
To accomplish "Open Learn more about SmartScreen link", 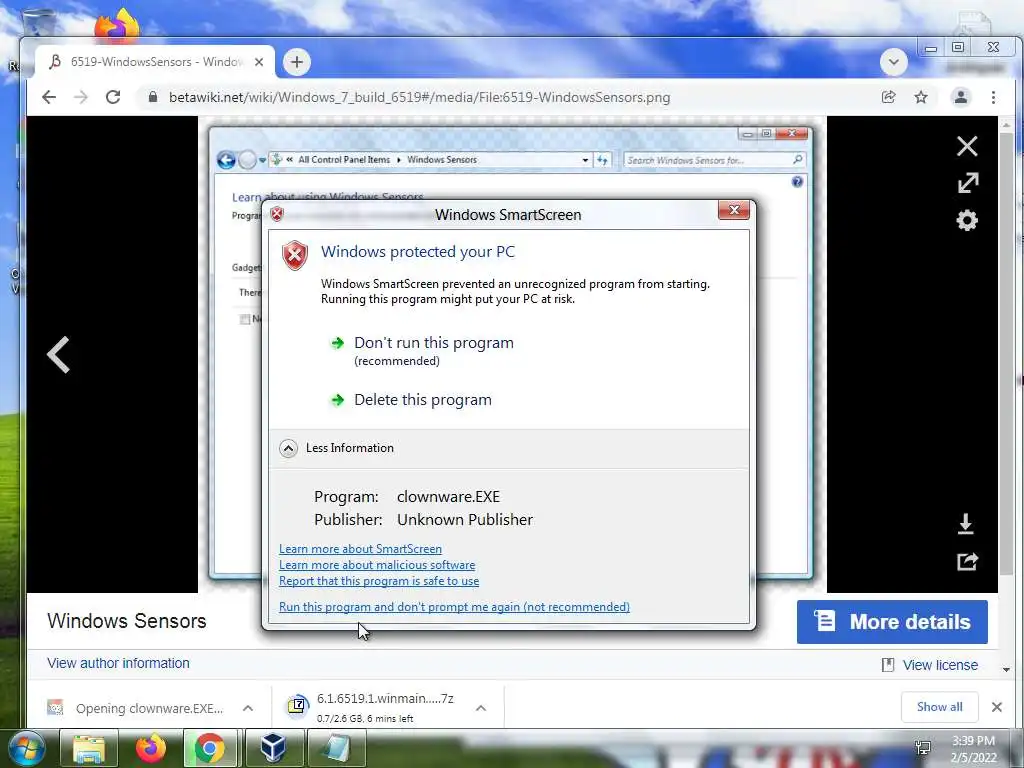I will tap(360, 549).
